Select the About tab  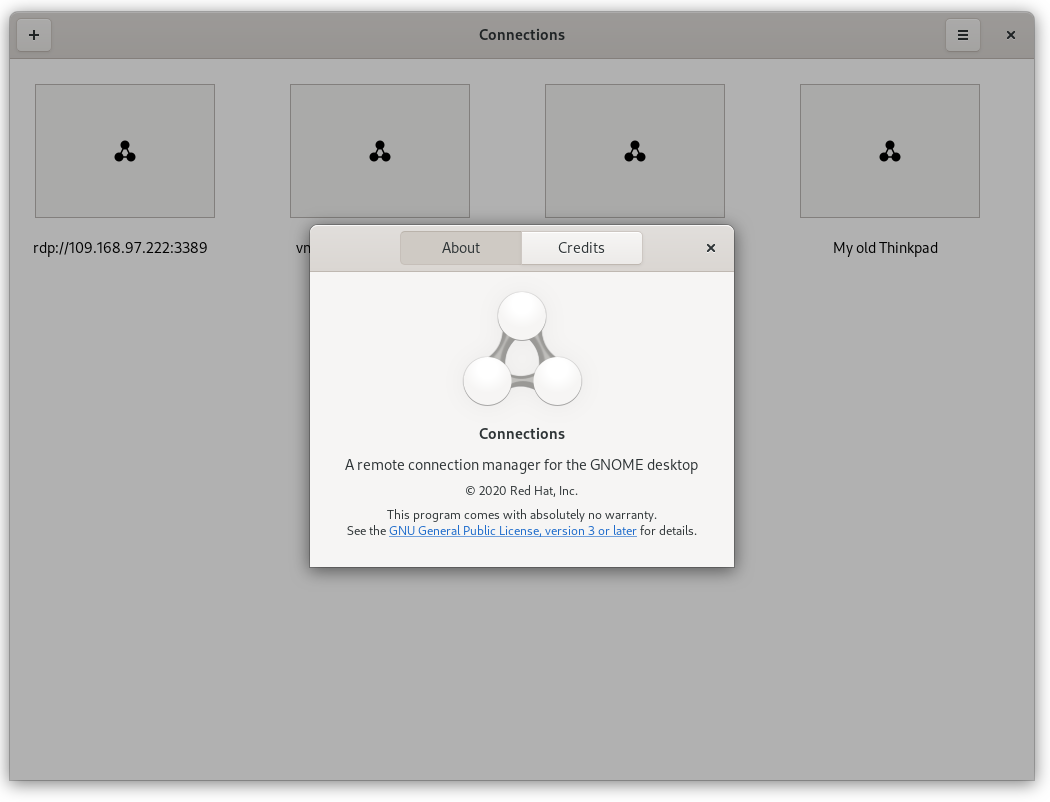point(461,247)
